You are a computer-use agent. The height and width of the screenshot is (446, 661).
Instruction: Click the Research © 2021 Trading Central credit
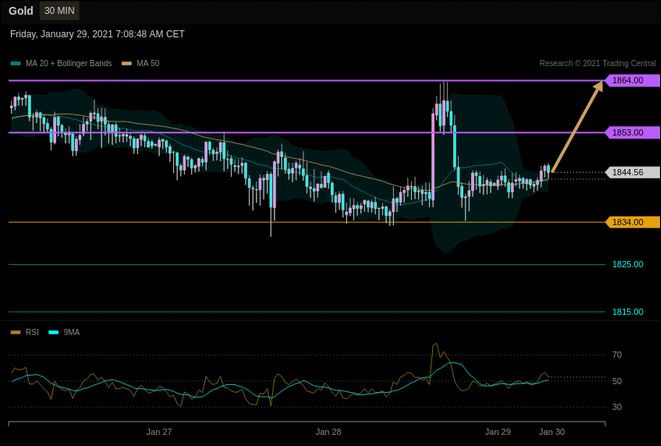point(597,63)
